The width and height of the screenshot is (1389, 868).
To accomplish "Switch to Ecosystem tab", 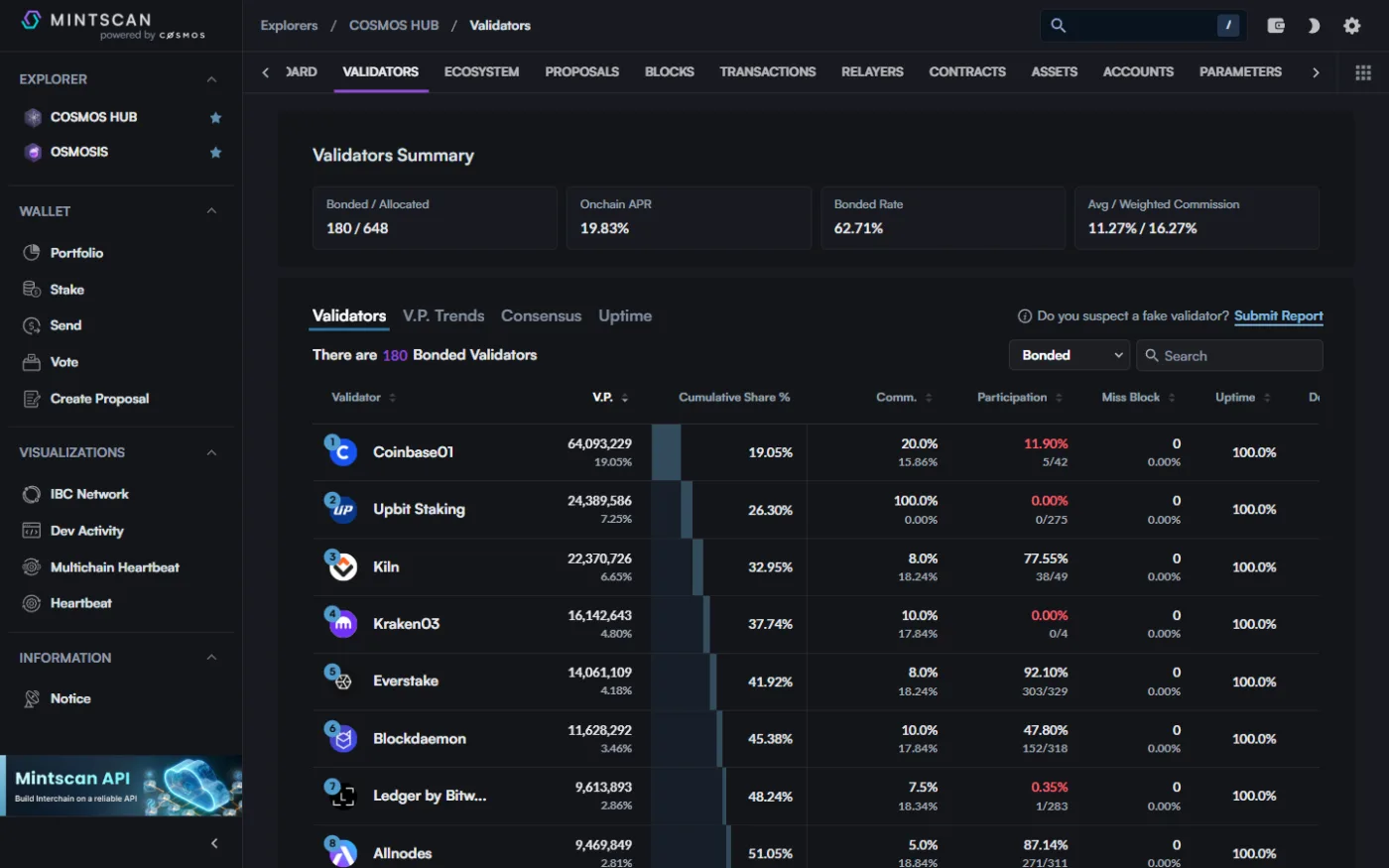I will pyautogui.click(x=481, y=71).
